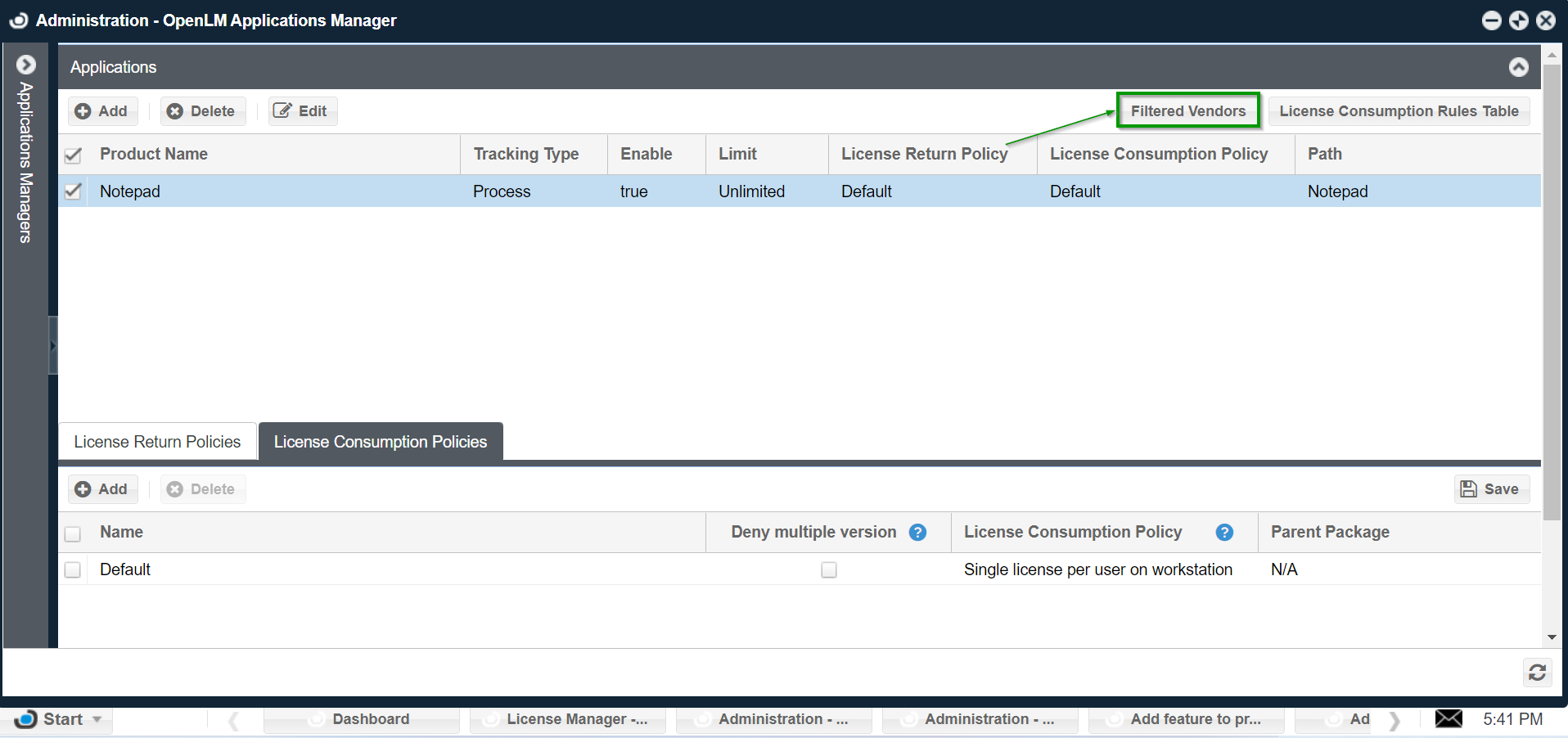Add a new application in top toolbar

[102, 111]
